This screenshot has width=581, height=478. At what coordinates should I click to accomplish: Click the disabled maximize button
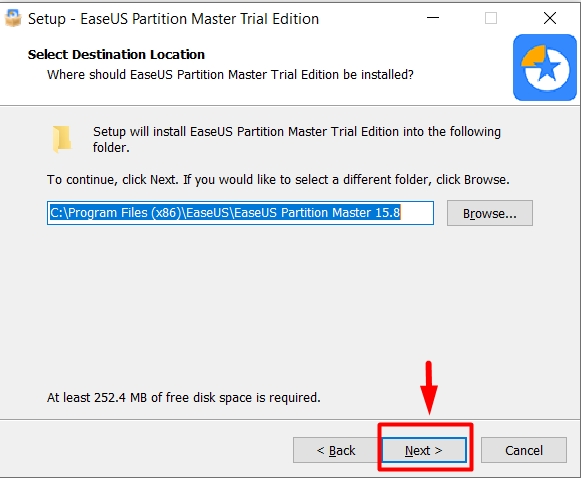[x=491, y=18]
